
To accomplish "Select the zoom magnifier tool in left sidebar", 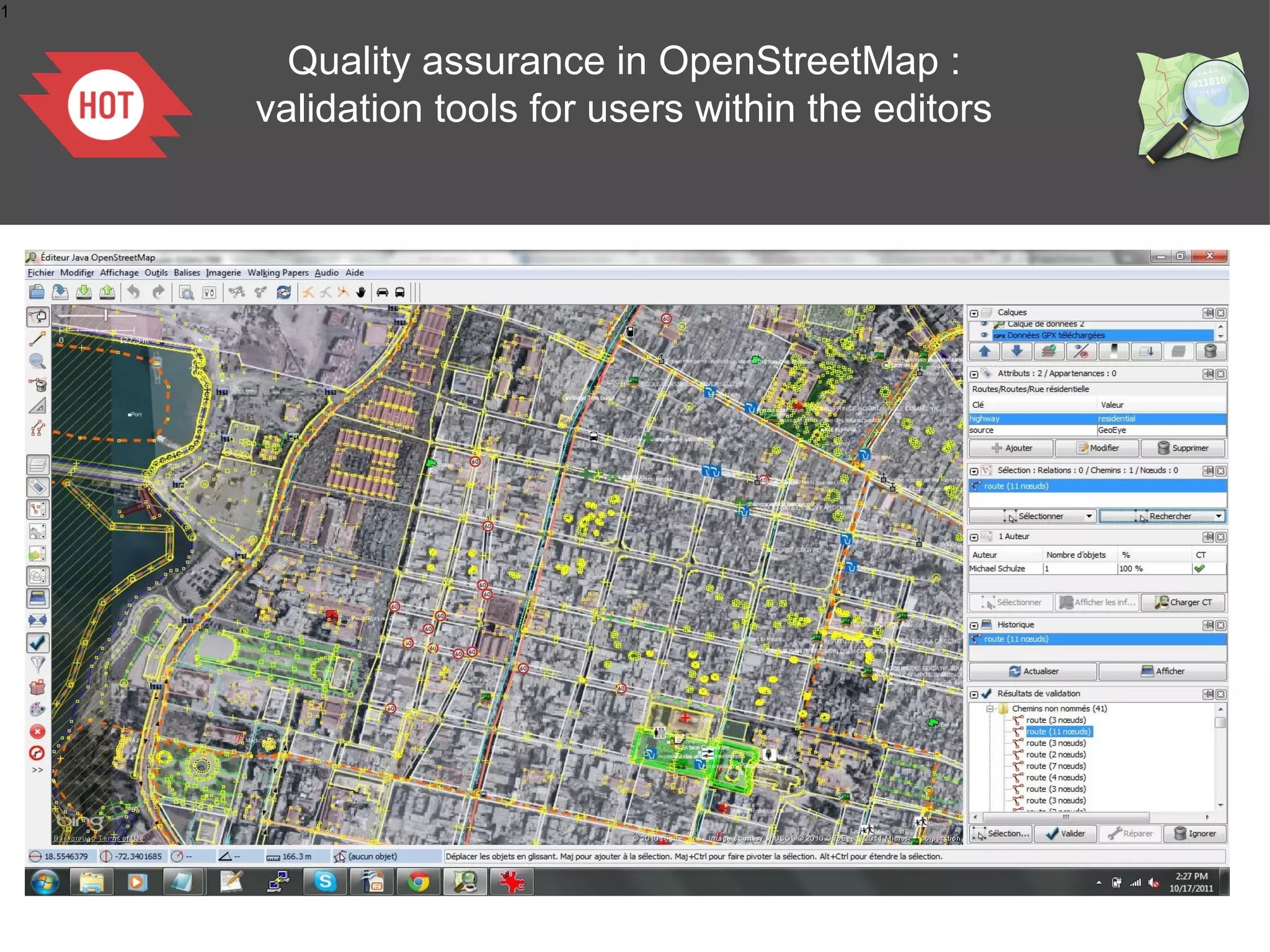I will point(37,361).
